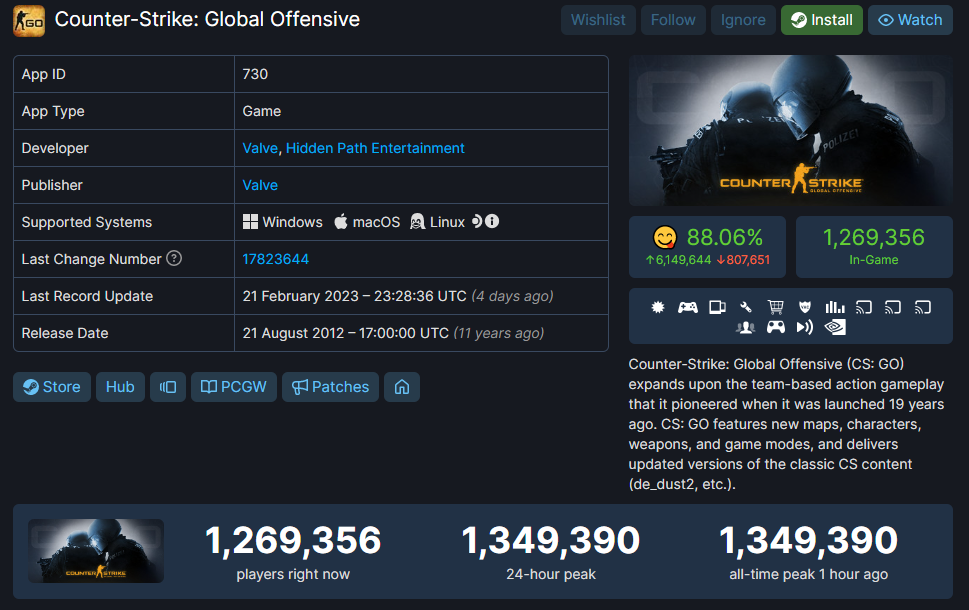
Task: Open the Steam Store page
Action: (x=52, y=387)
